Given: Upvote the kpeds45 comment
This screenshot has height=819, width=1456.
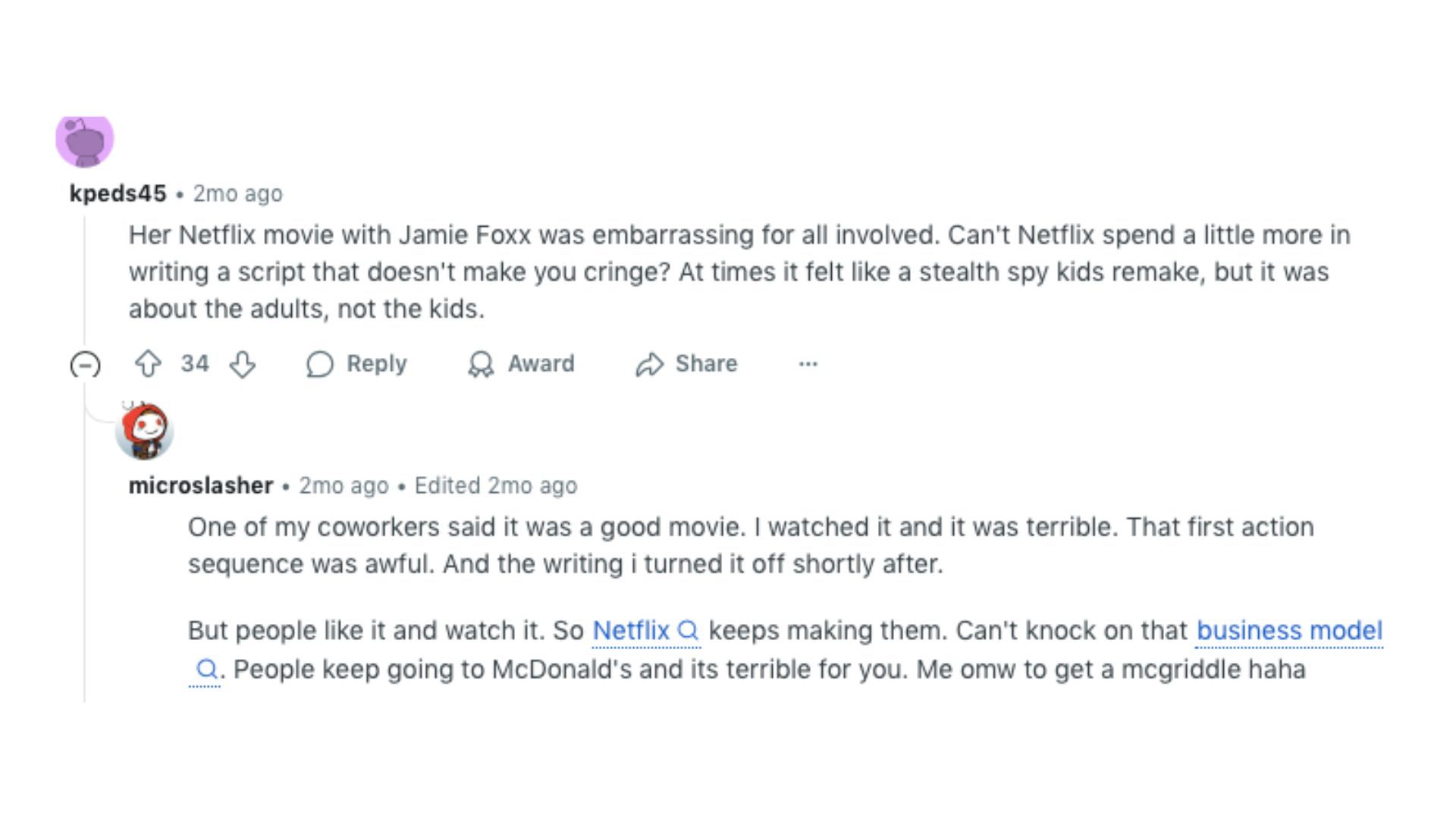Looking at the screenshot, I should point(148,364).
